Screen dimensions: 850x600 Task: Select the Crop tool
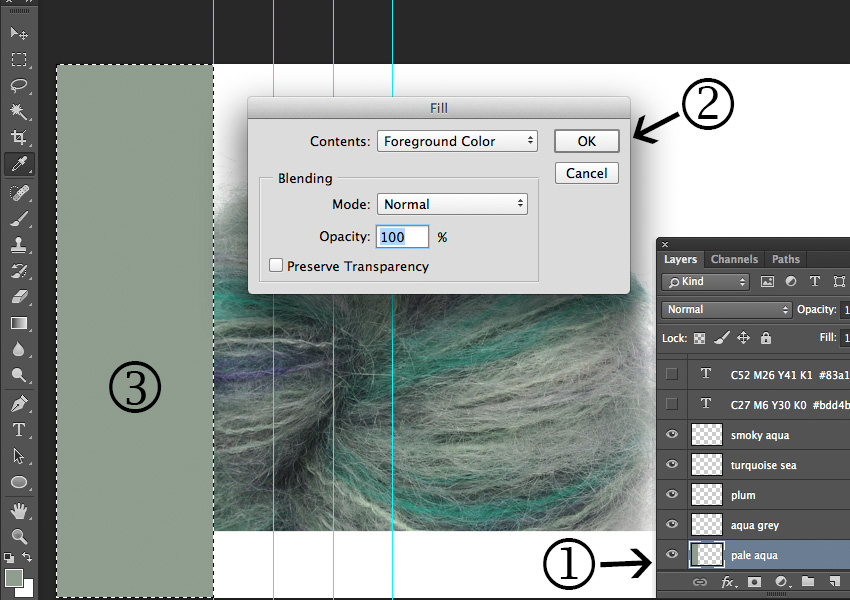pos(19,137)
